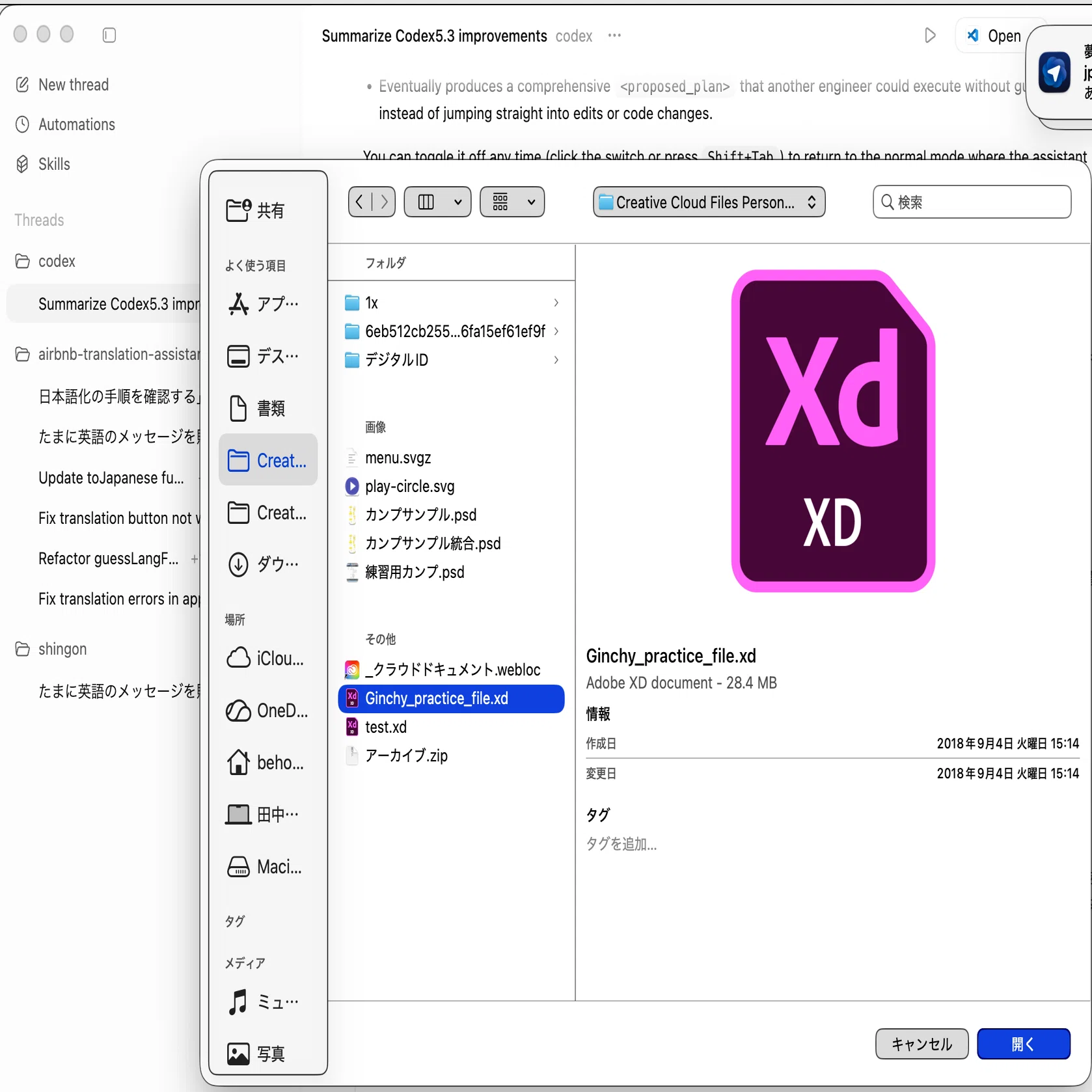1092x1092 pixels.
Task: Open Automations in Codex sidebar
Action: coord(76,124)
